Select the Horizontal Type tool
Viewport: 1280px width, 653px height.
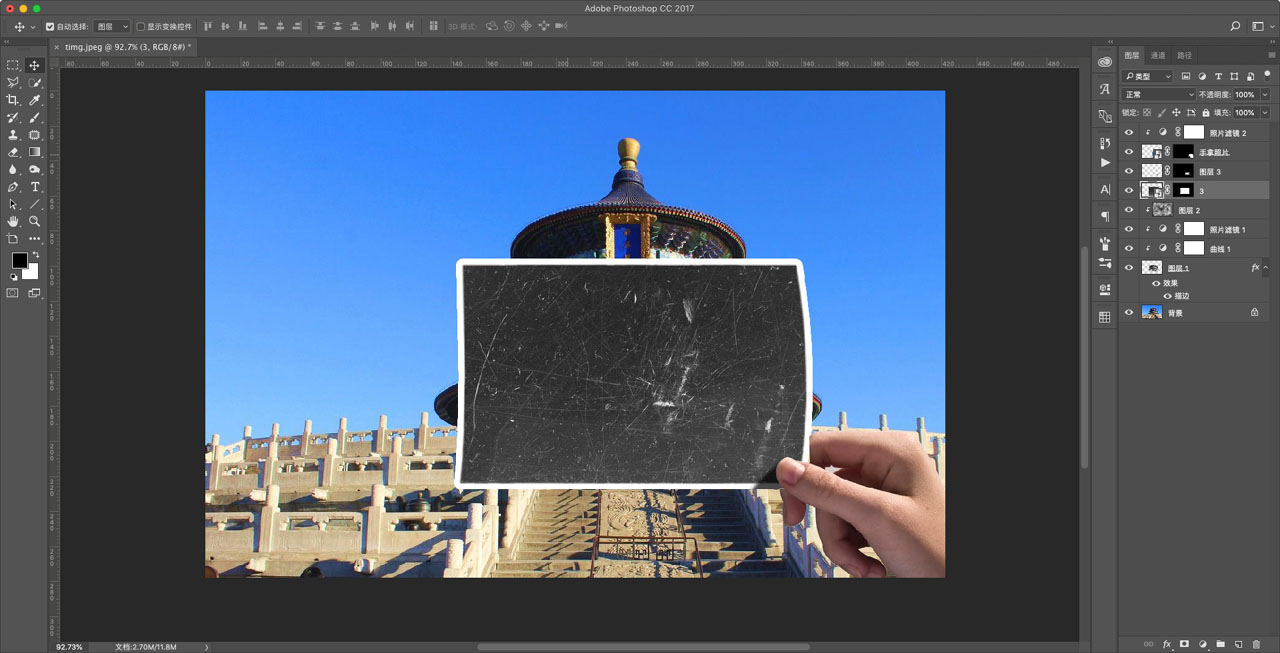coord(35,187)
